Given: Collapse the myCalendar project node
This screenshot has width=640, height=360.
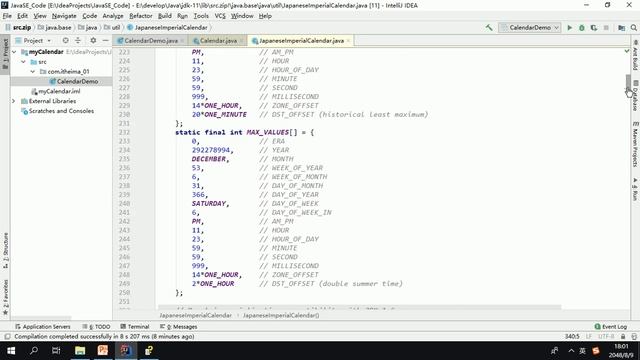Looking at the screenshot, I should [x=15, y=52].
